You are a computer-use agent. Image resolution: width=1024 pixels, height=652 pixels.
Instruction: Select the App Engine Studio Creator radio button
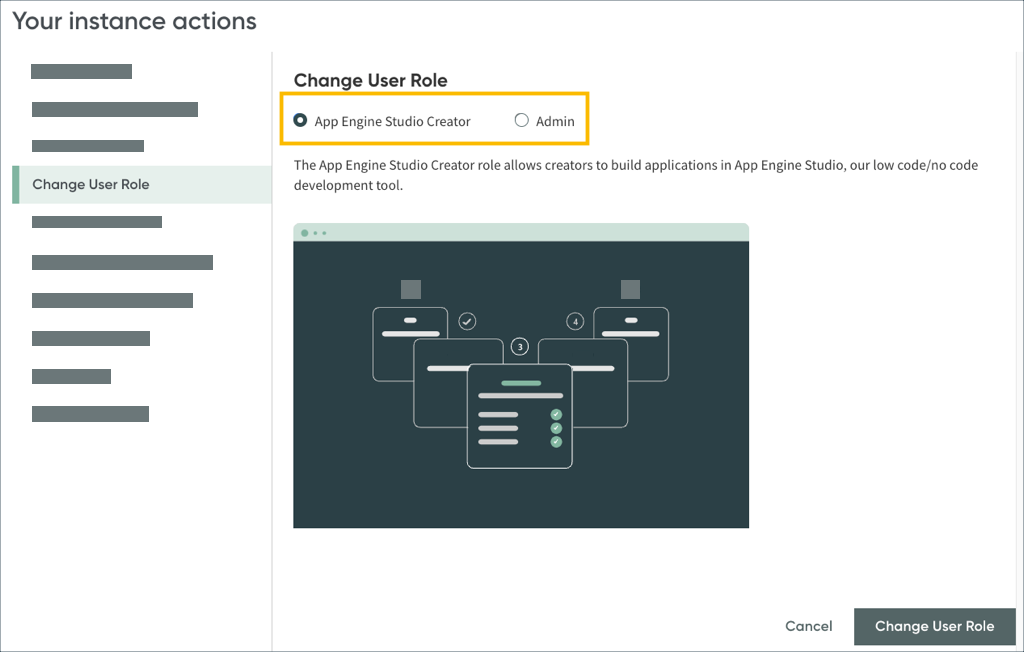click(x=301, y=119)
